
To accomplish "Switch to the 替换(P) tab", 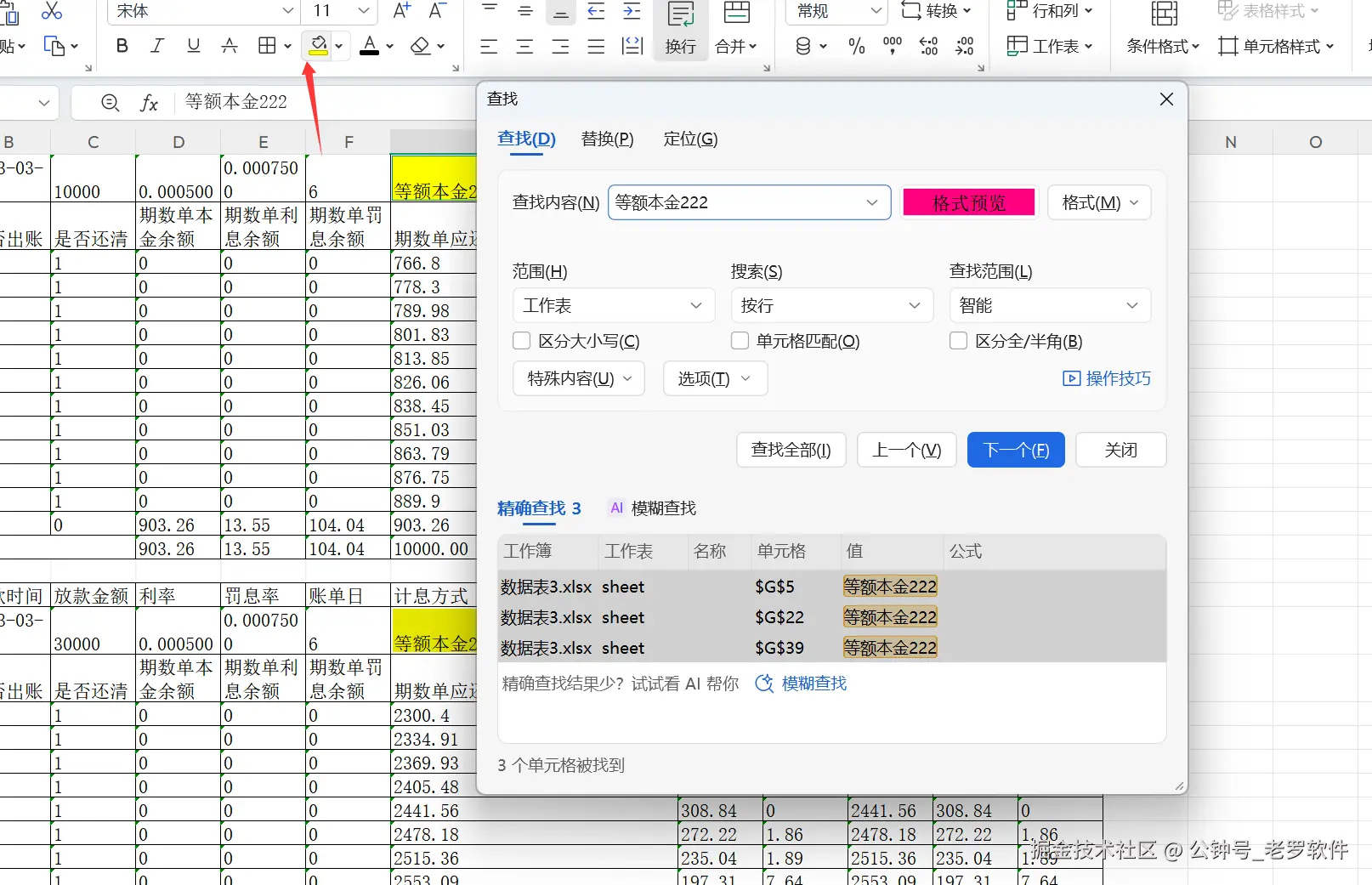I will (607, 139).
